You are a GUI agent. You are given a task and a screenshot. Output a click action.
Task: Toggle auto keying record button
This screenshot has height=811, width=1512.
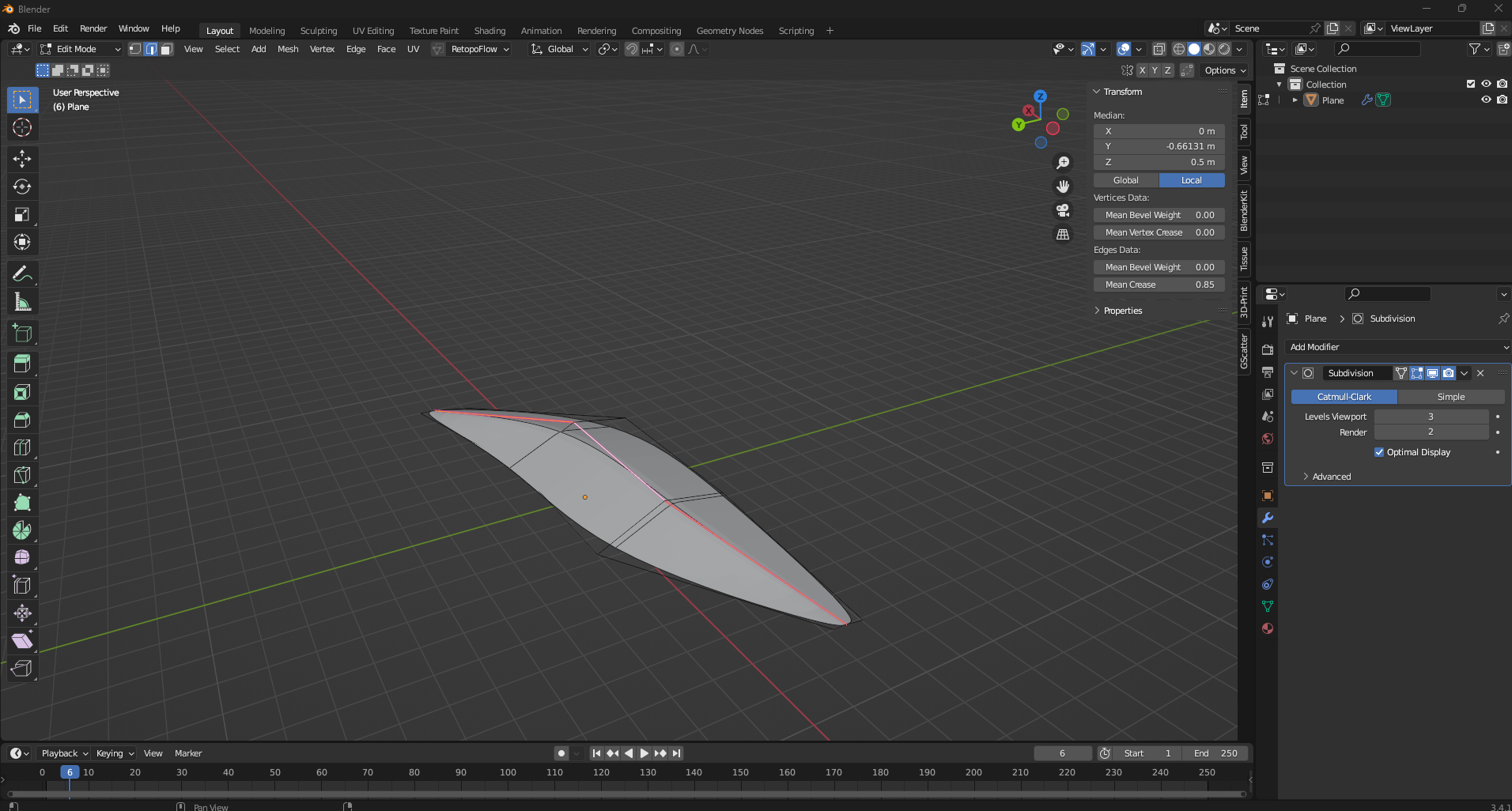click(x=561, y=753)
